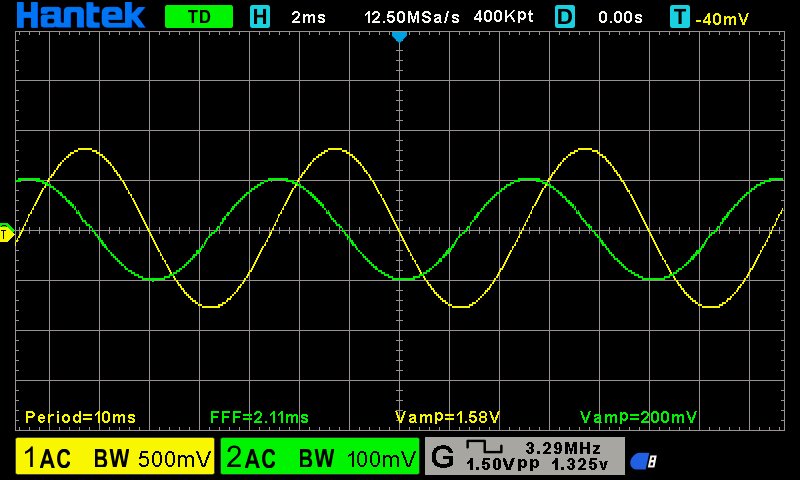Screen dimensions: 800x480
Task: Open the channel 2 AC BW 100mV panel
Action: pos(320,457)
